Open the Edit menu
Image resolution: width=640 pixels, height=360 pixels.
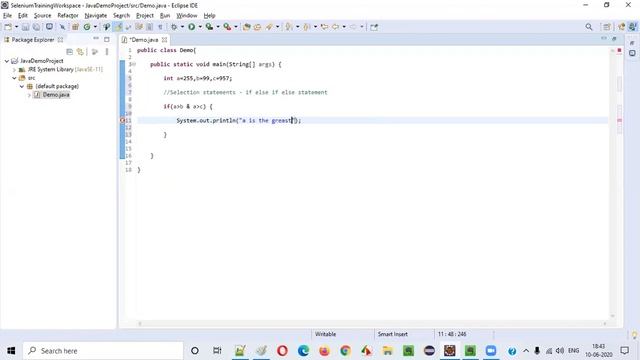(x=22, y=16)
